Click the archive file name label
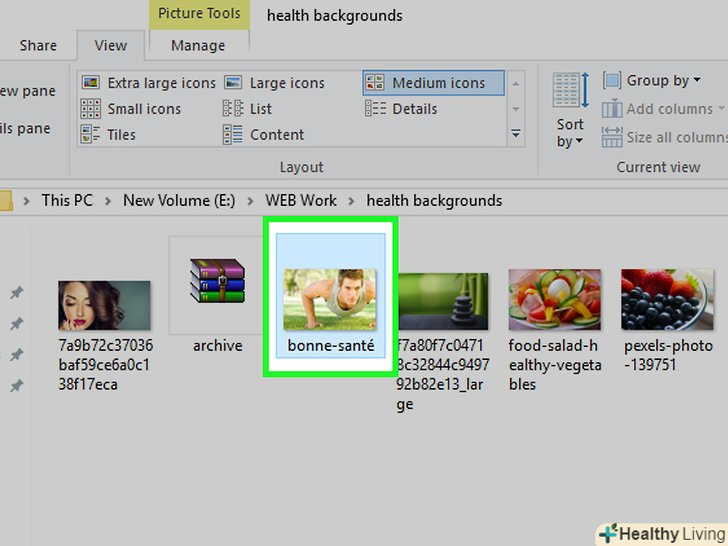728x546 pixels. (218, 346)
